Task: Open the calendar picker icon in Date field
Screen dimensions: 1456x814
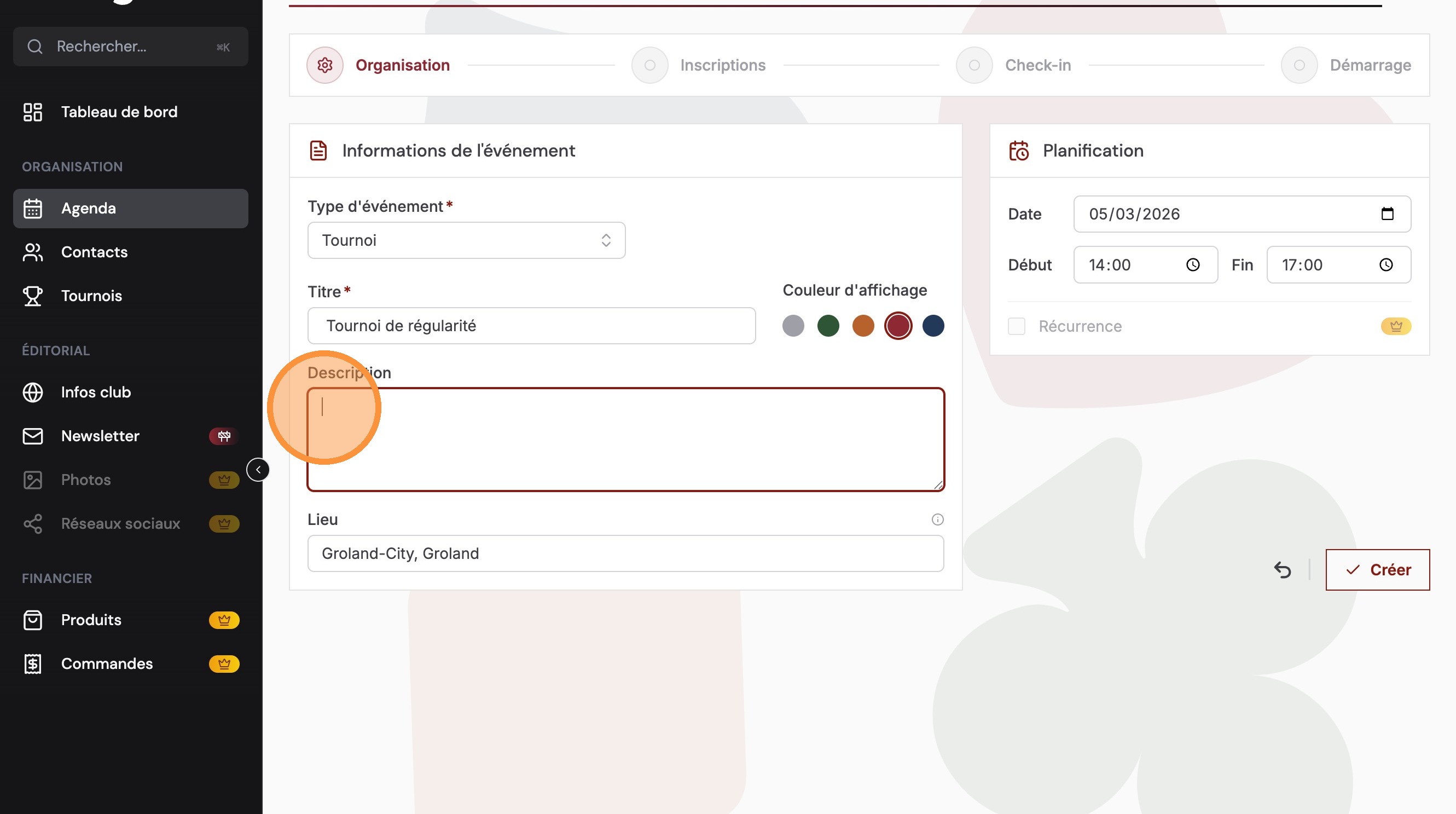Action: tap(1387, 213)
